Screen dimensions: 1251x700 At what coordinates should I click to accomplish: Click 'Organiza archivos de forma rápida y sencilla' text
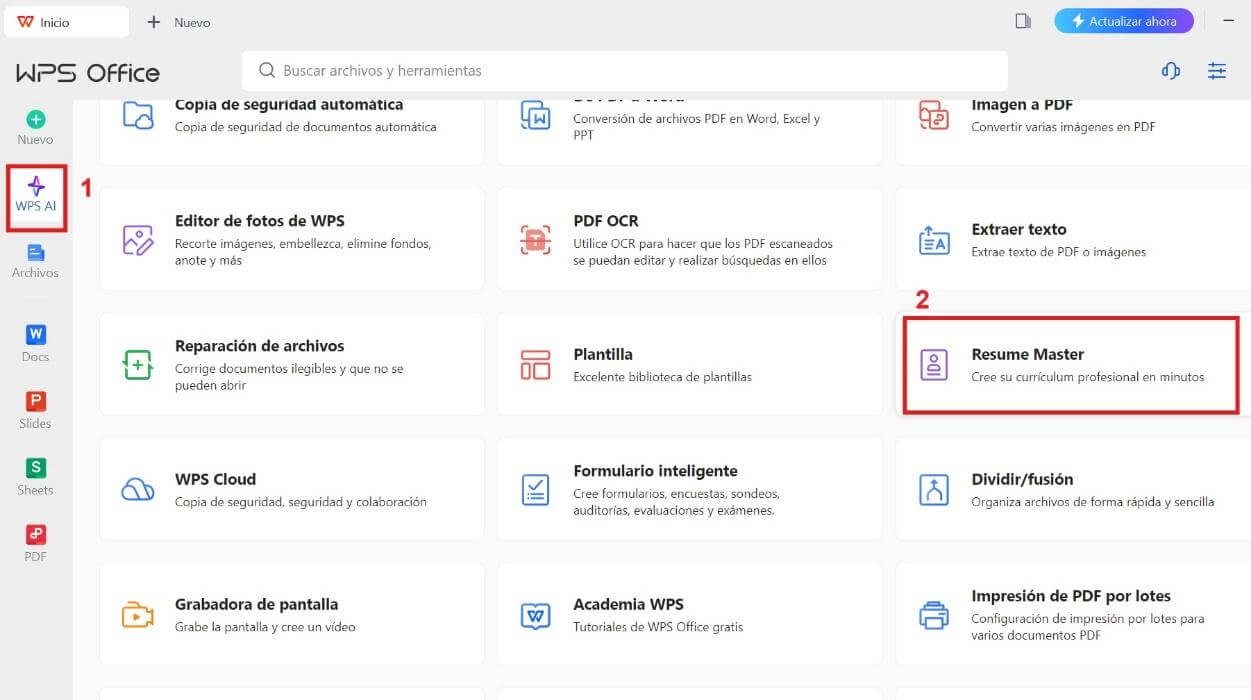[1093, 502]
